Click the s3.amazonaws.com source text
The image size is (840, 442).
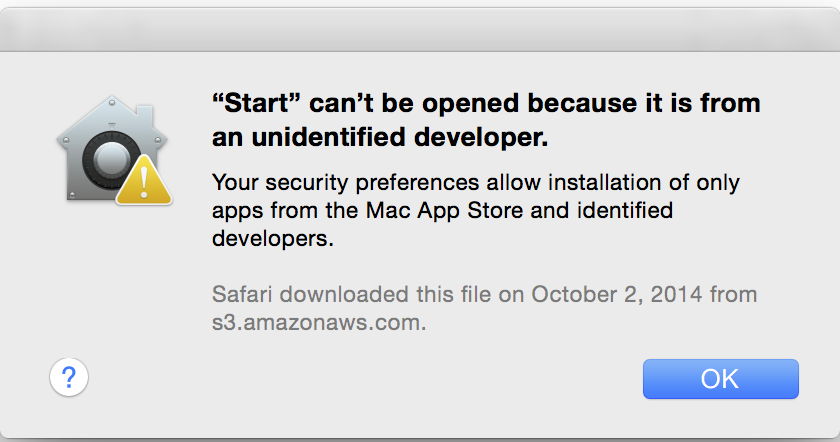click(x=319, y=323)
